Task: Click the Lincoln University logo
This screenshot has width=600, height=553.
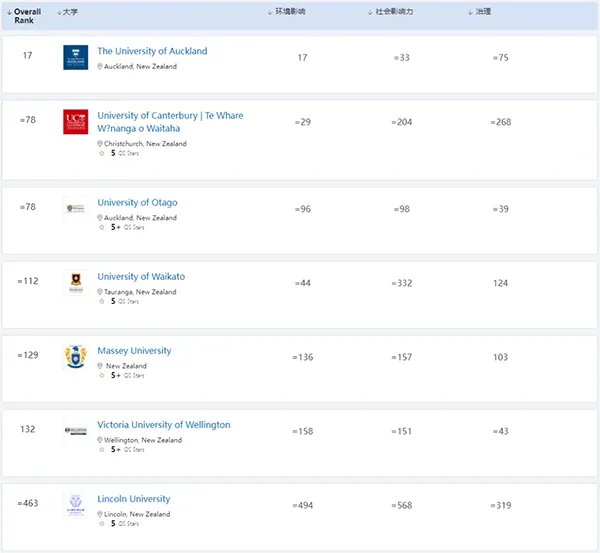Action: (x=75, y=505)
